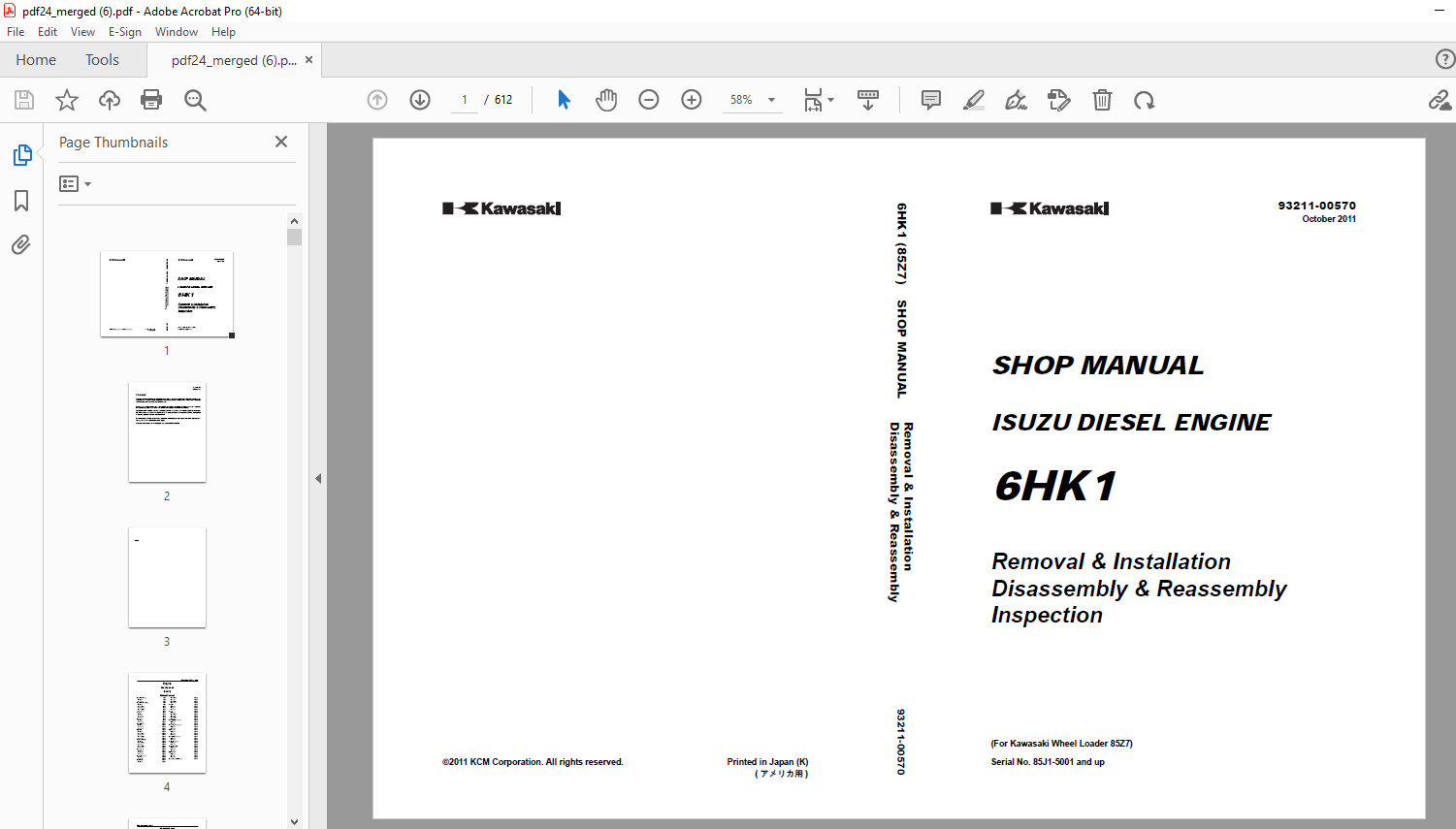Image resolution: width=1456 pixels, height=829 pixels.
Task: Open the Edit menu
Action: 48,32
